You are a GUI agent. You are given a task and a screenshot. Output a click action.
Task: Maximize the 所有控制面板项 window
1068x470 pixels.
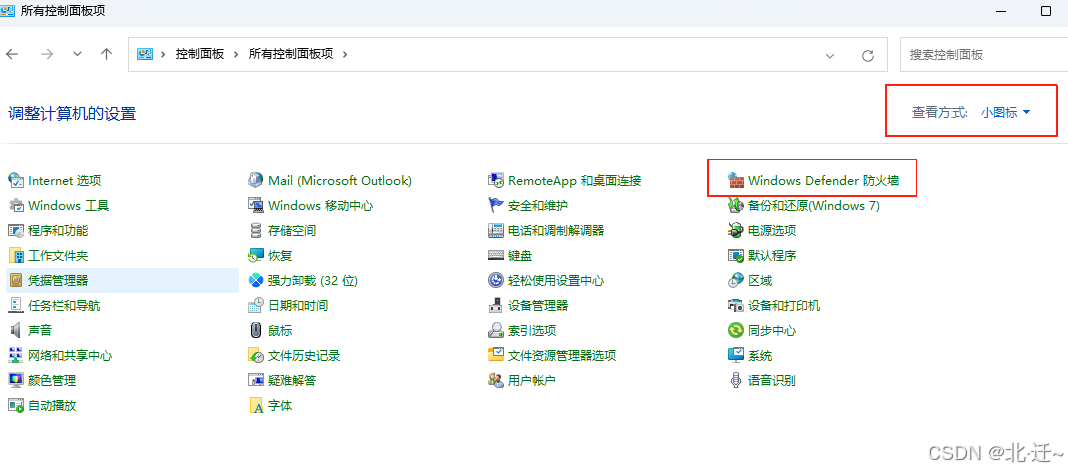coord(1046,11)
